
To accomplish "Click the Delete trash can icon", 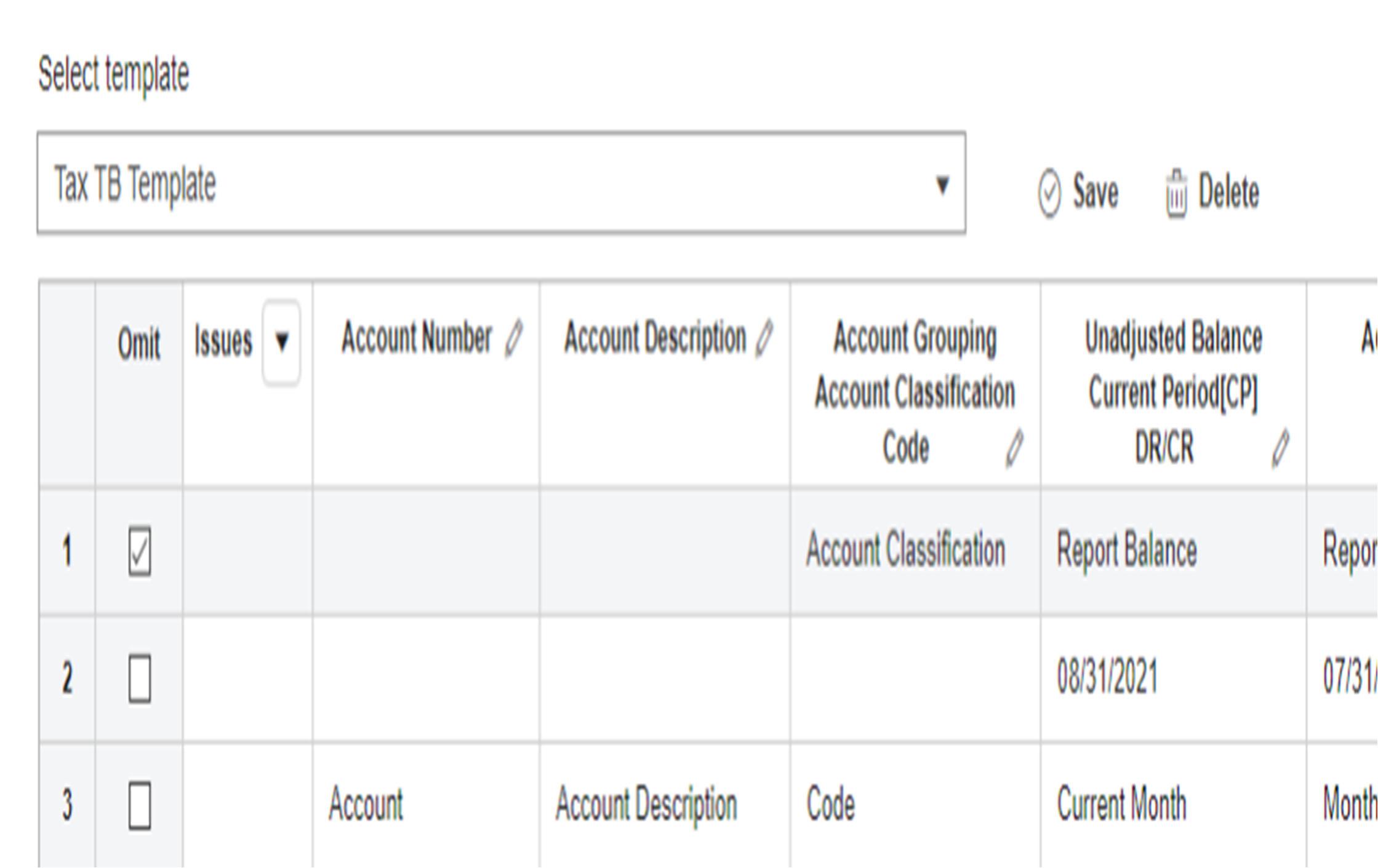I will (1176, 194).
